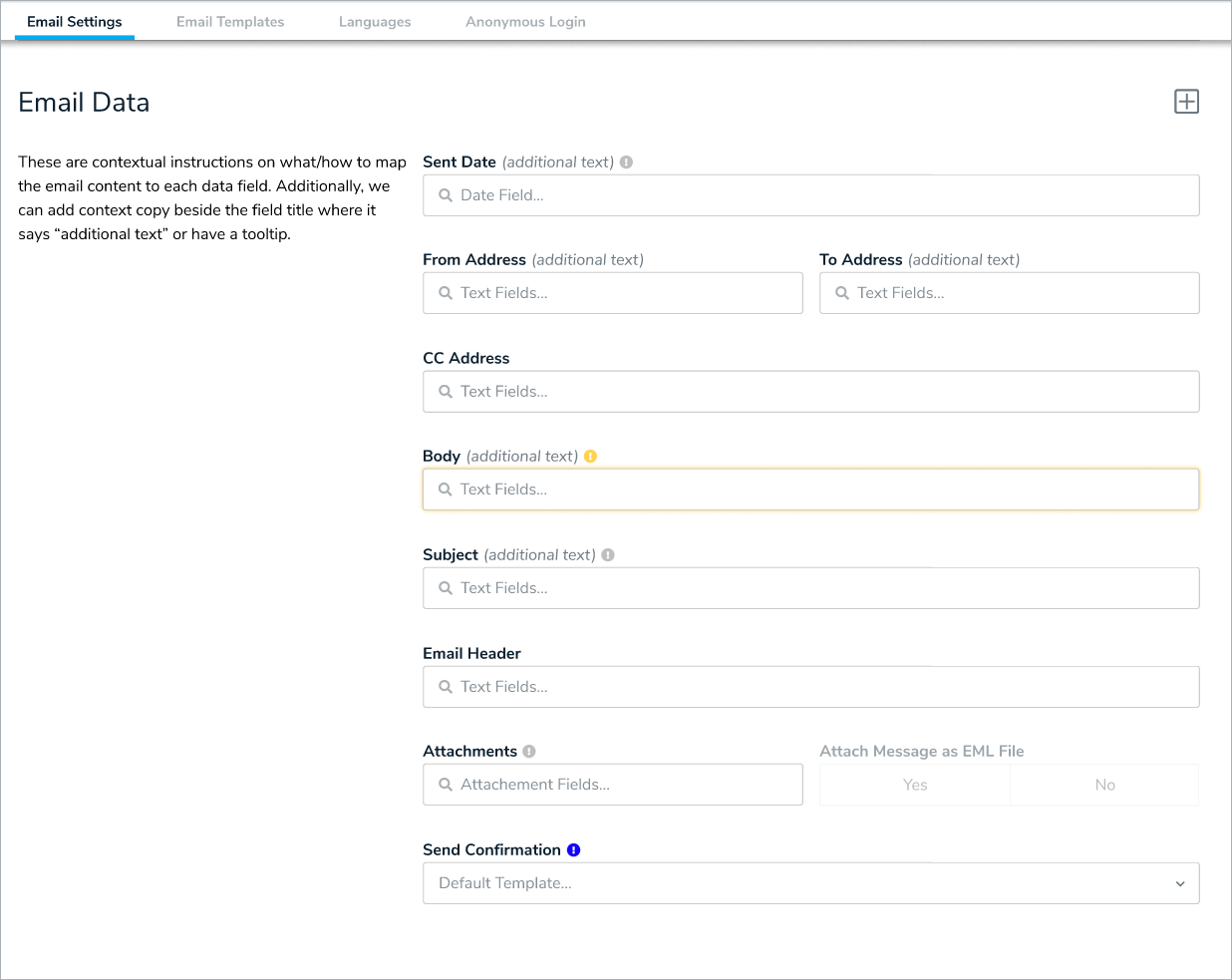The width and height of the screenshot is (1232, 980).
Task: Click the expand plus icon beside Email Data
Action: coord(1186,102)
